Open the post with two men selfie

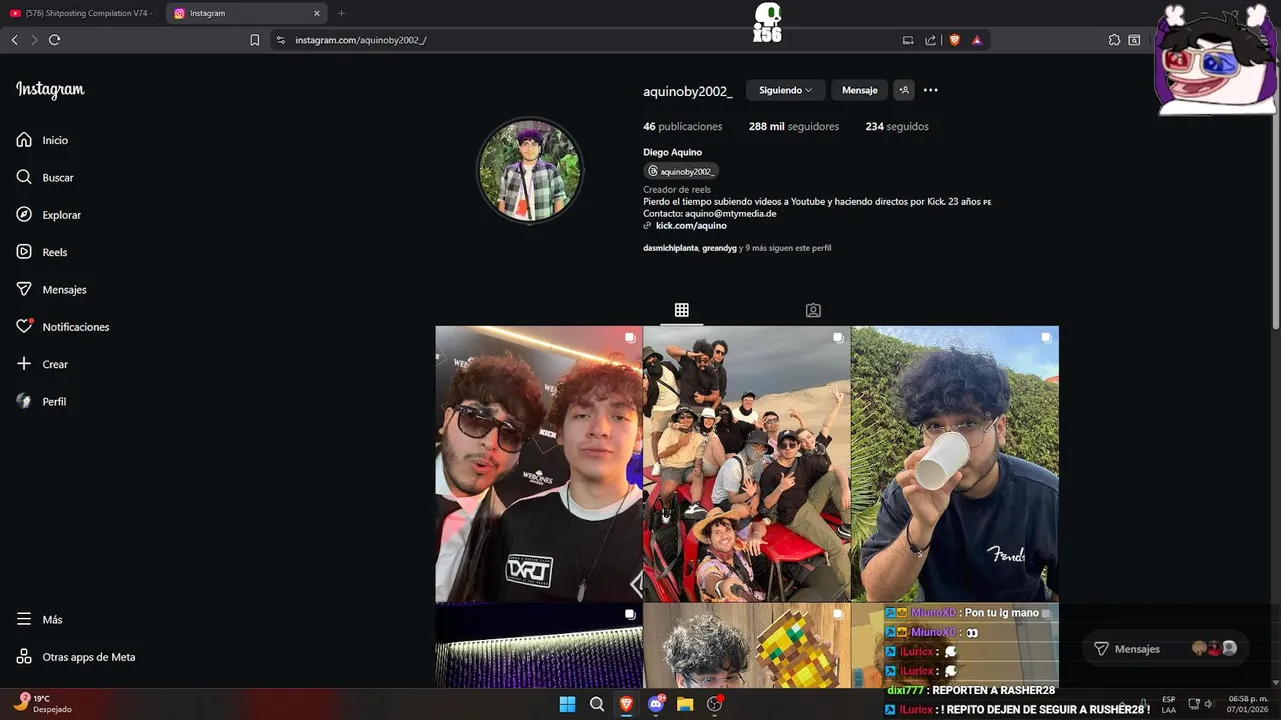tap(538, 464)
